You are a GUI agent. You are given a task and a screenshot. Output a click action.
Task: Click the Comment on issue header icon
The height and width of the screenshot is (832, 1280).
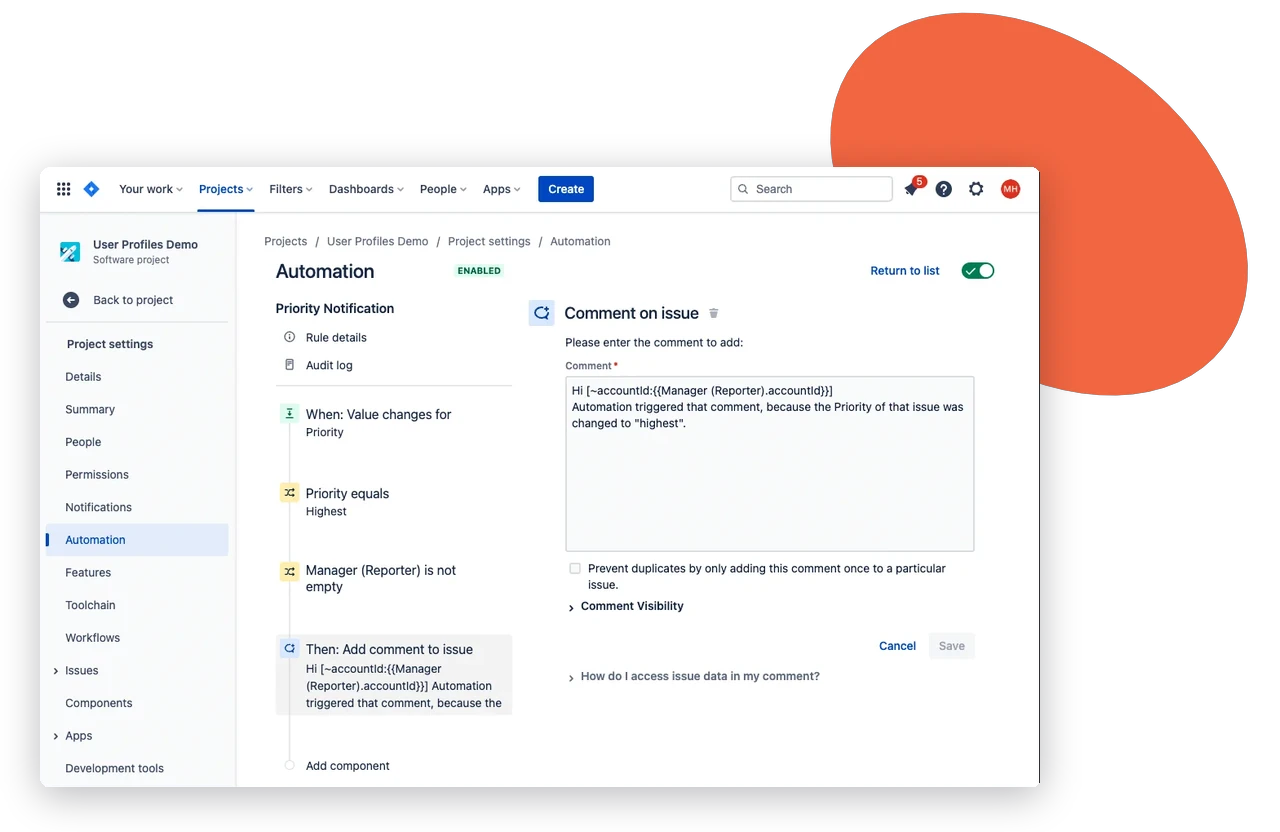[x=541, y=313]
